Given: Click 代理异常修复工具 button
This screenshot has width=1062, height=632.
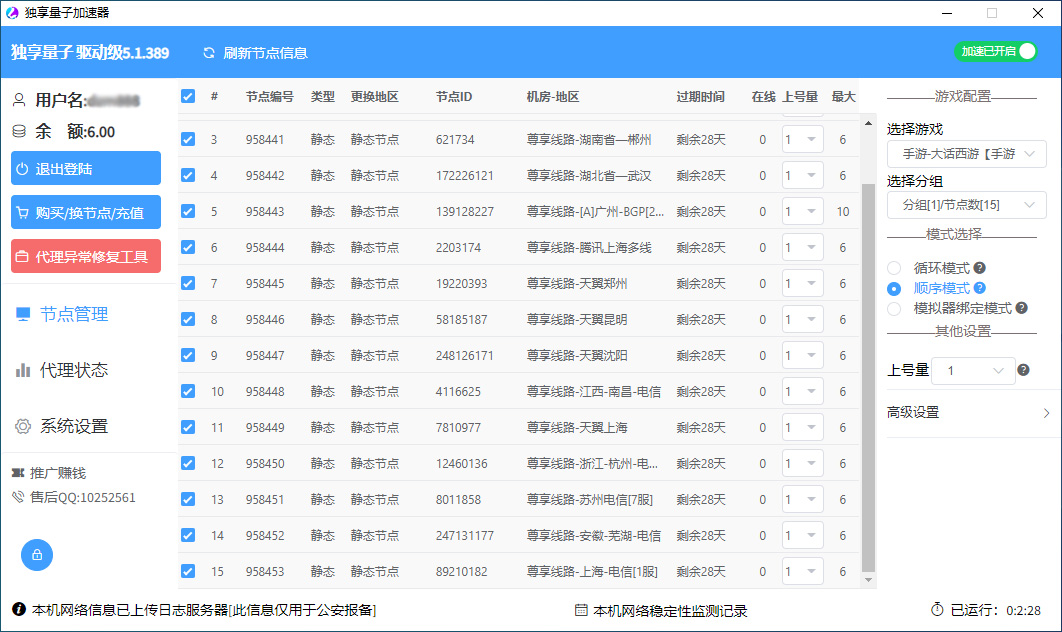Looking at the screenshot, I should tap(86, 256).
